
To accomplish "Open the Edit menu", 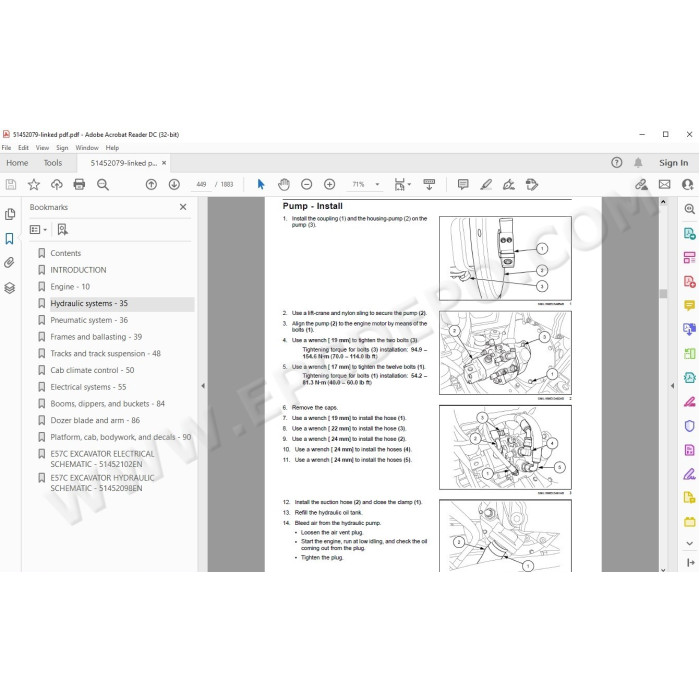I will pos(24,148).
